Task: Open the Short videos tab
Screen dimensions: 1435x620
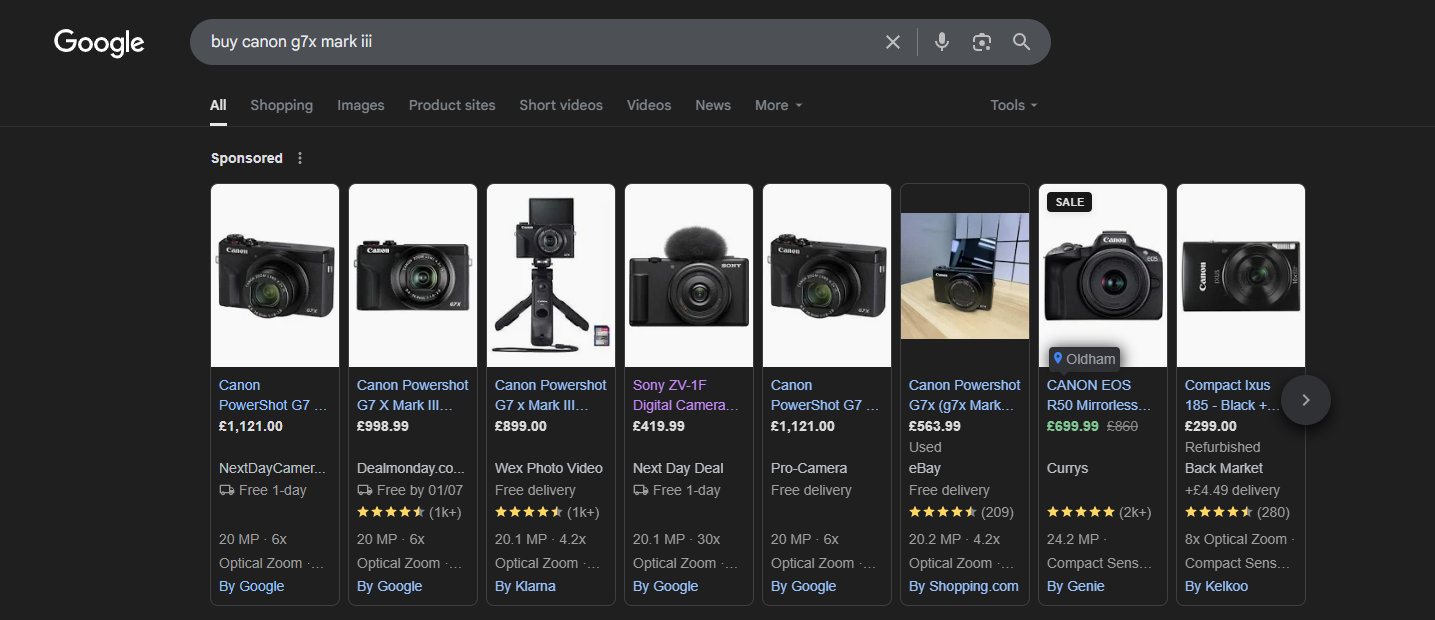Action: tap(561, 105)
